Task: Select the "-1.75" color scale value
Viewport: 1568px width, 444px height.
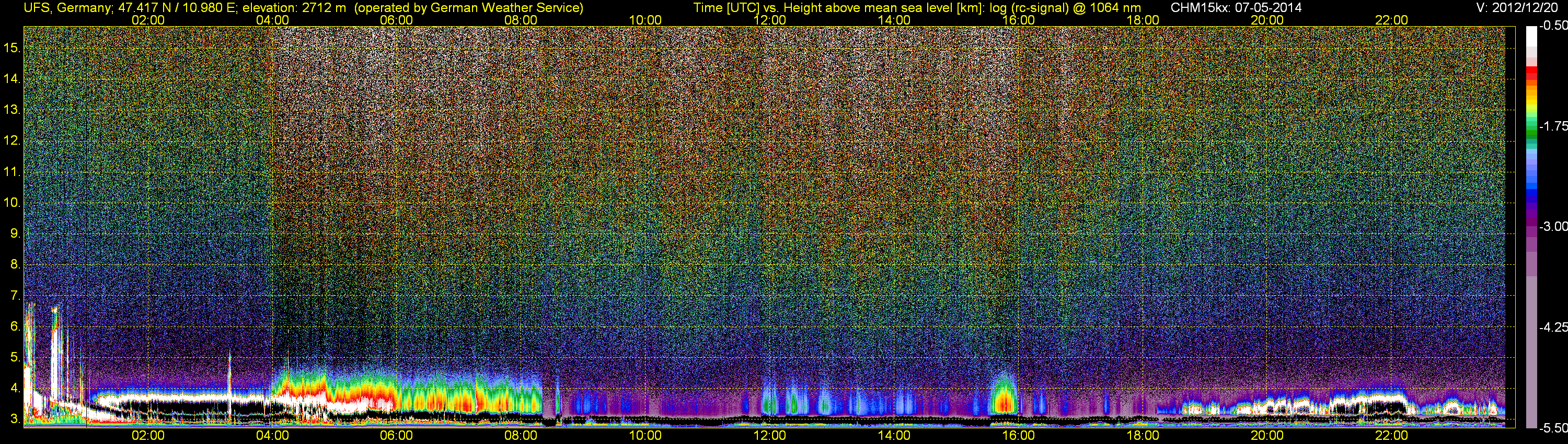Action: tap(1553, 126)
